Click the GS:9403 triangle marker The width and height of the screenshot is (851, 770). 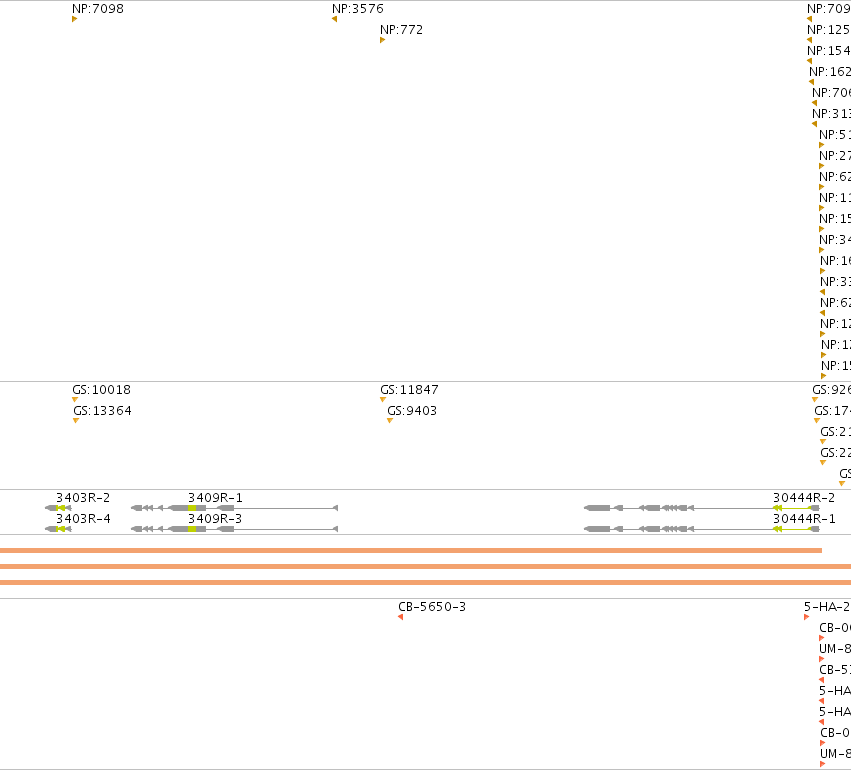[390, 421]
